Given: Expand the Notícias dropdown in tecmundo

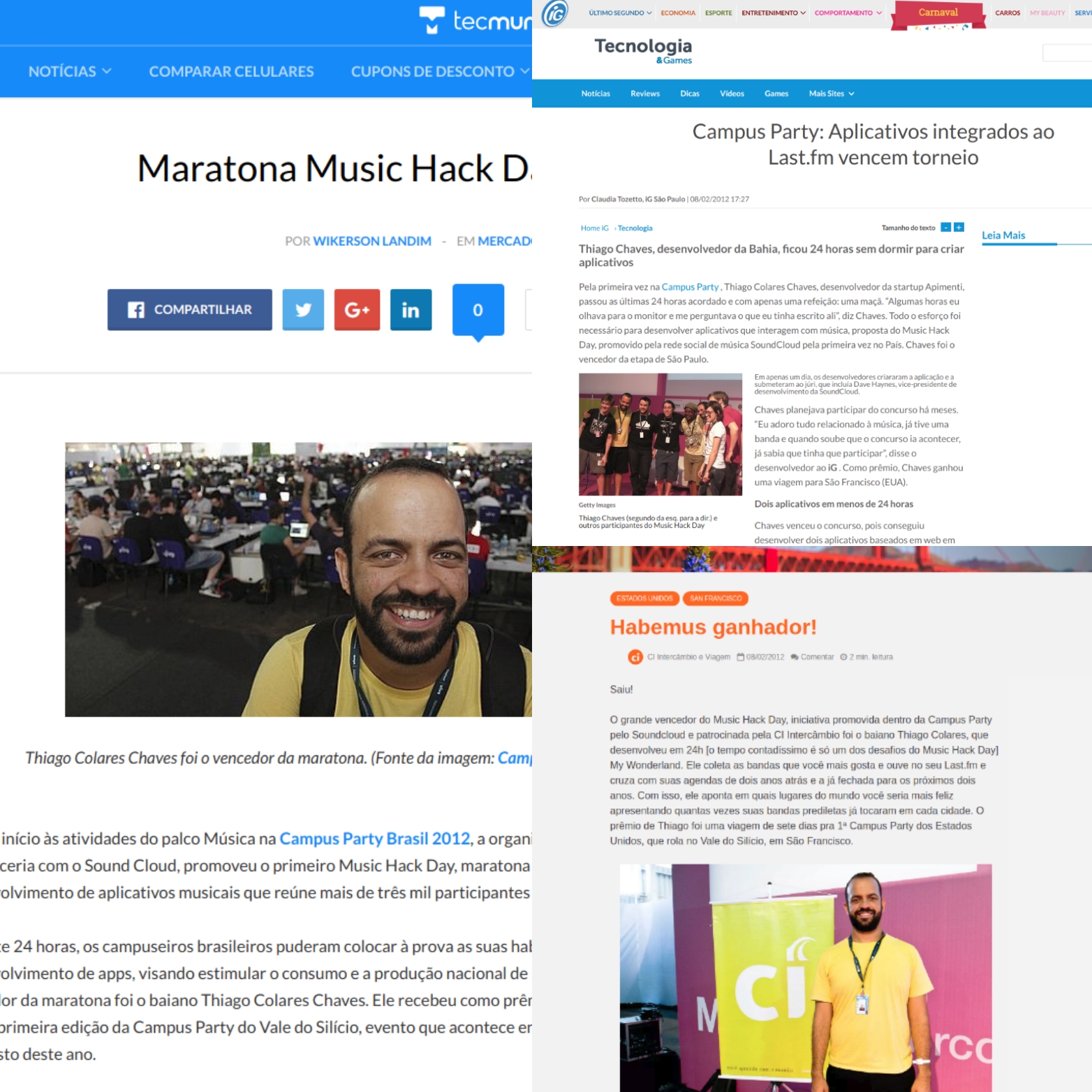Looking at the screenshot, I should 70,71.
